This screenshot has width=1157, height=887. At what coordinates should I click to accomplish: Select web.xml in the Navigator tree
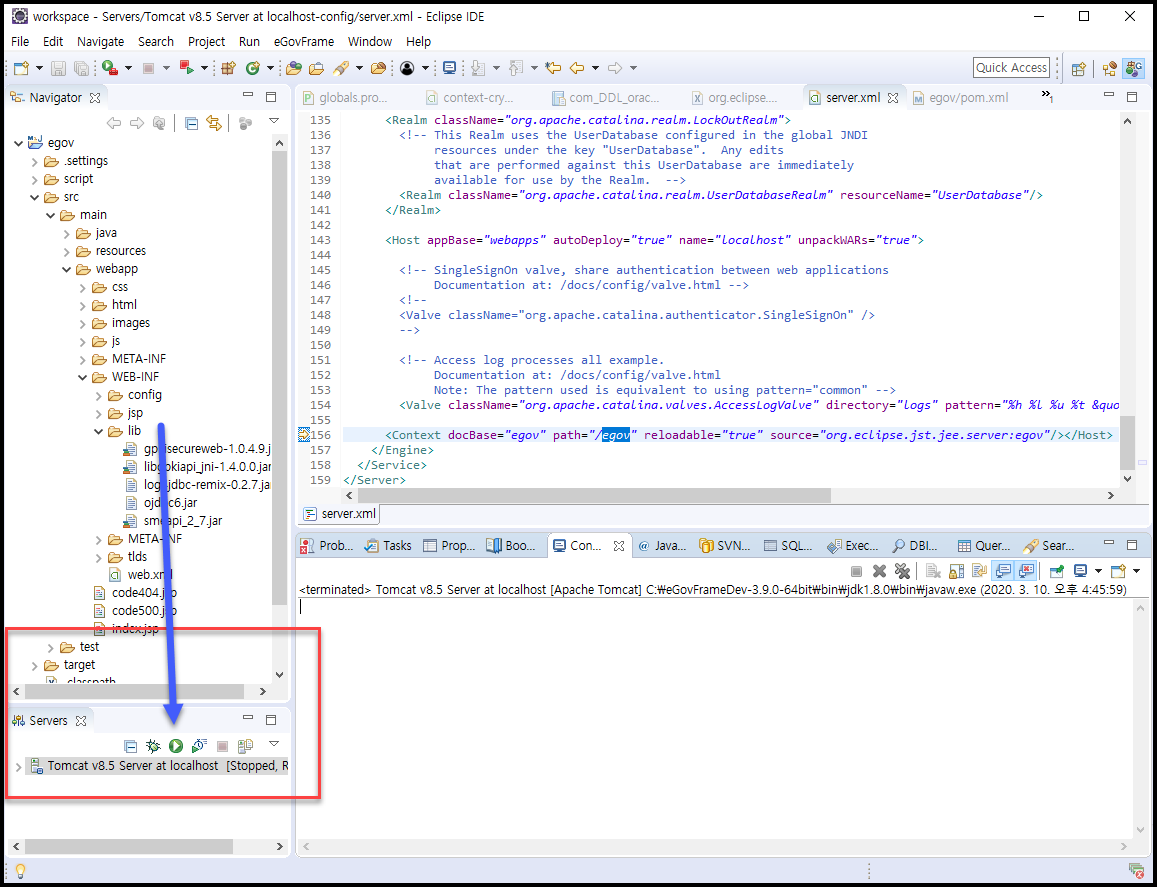click(150, 575)
